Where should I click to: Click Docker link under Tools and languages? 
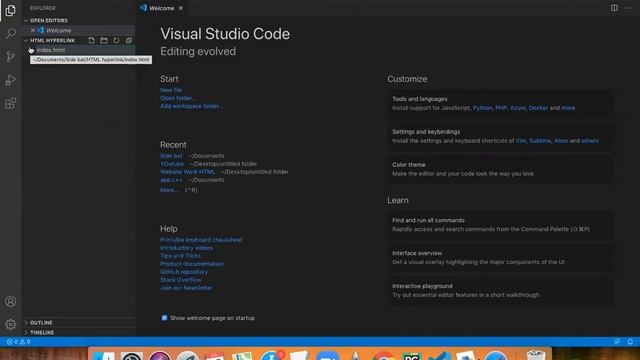[538, 108]
